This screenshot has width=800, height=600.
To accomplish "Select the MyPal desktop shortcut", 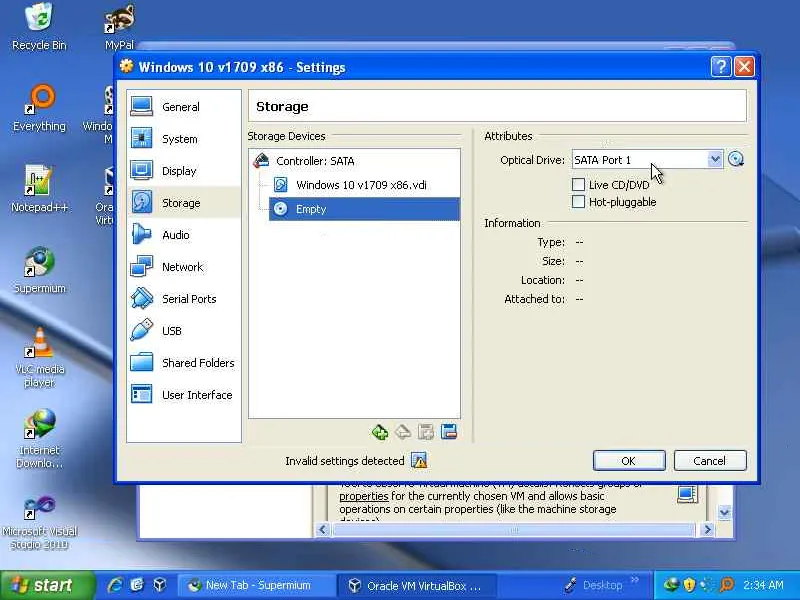I will click(x=119, y=27).
